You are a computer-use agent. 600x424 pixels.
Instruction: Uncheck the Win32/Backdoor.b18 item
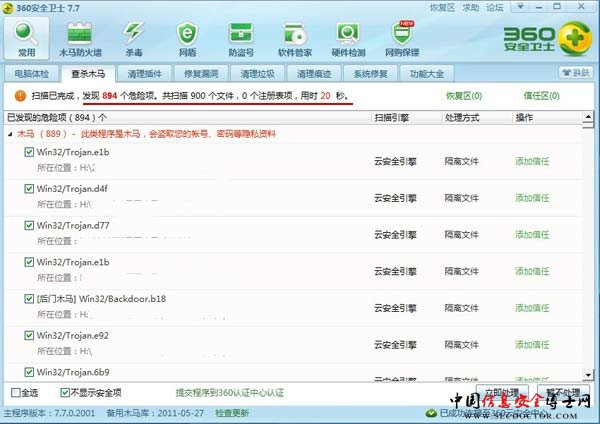click(29, 298)
